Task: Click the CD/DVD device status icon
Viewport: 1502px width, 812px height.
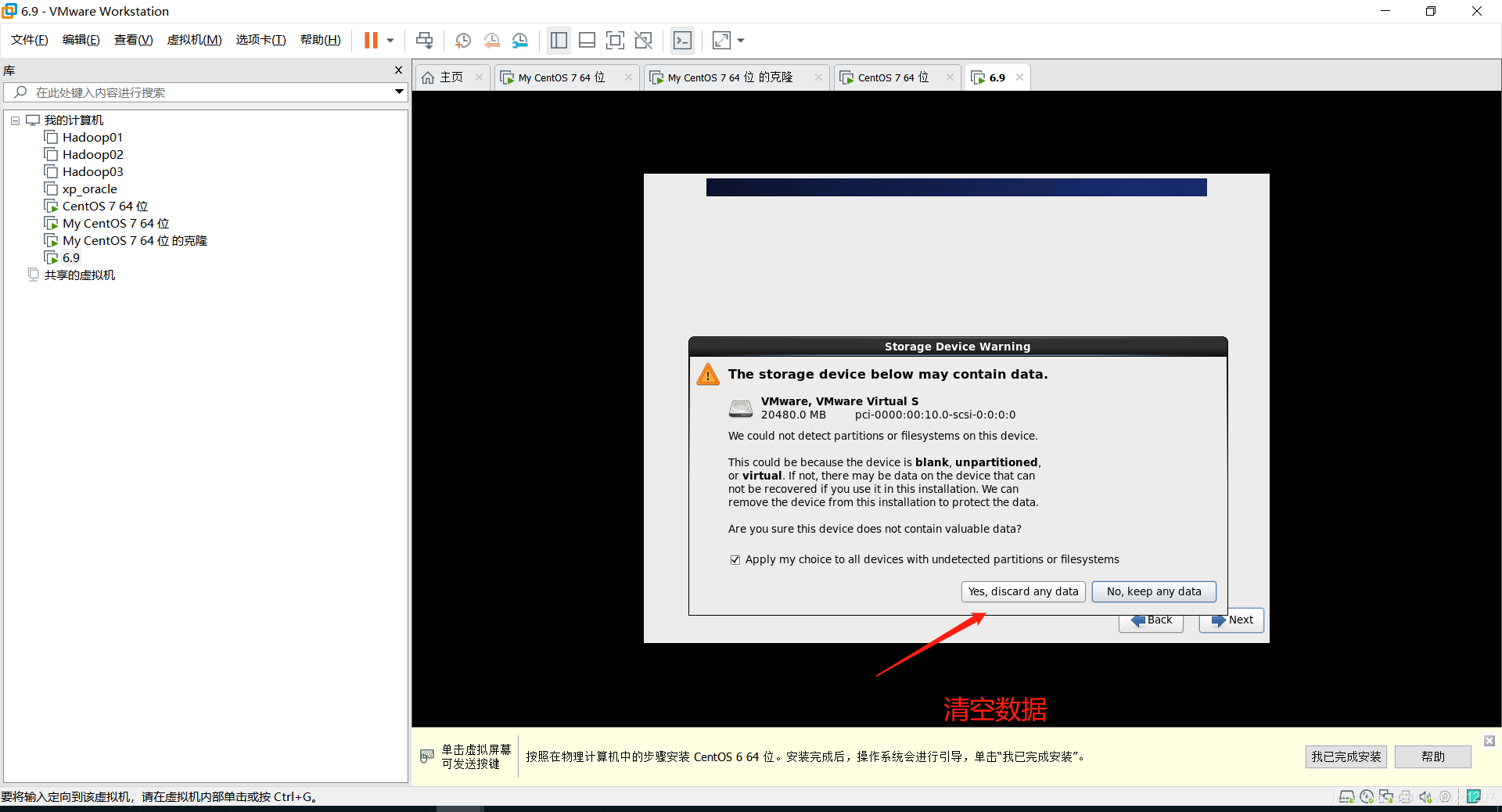Action: 1367,797
